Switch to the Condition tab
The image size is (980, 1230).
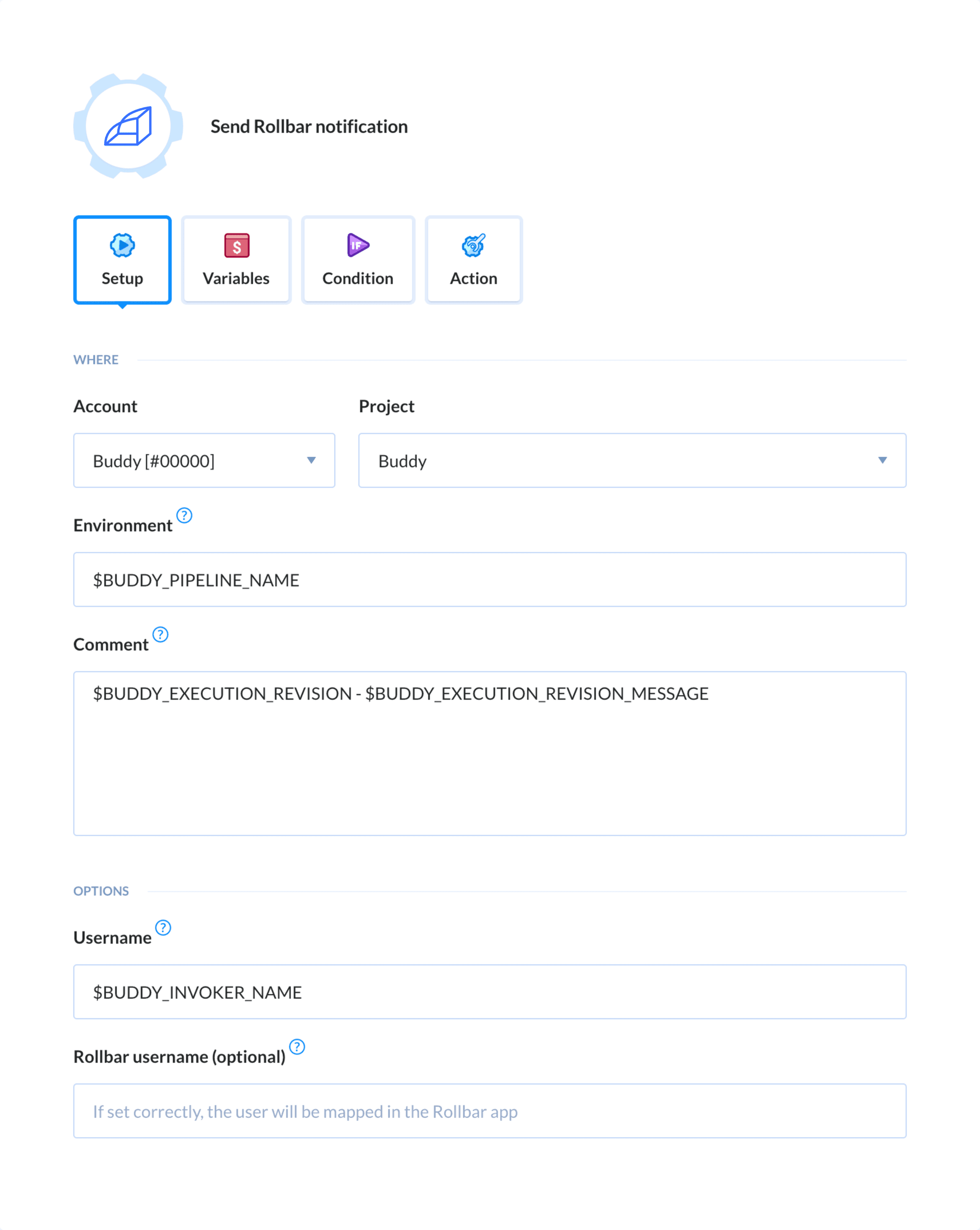point(357,259)
